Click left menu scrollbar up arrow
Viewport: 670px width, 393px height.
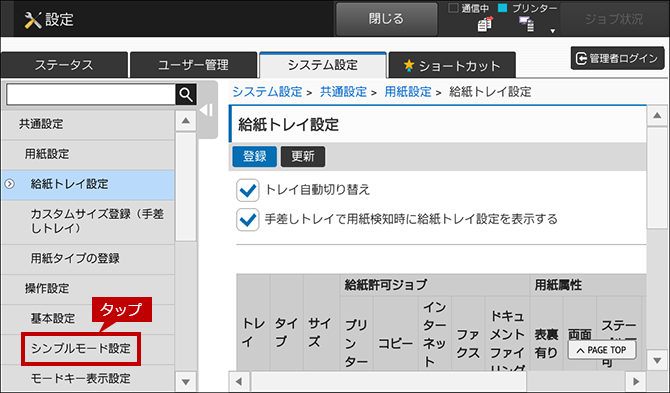point(186,121)
